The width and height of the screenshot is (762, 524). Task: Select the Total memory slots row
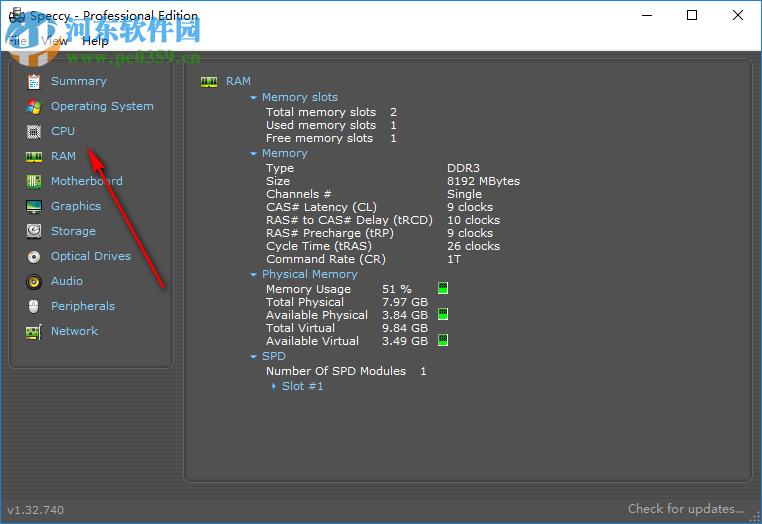[x=331, y=112]
